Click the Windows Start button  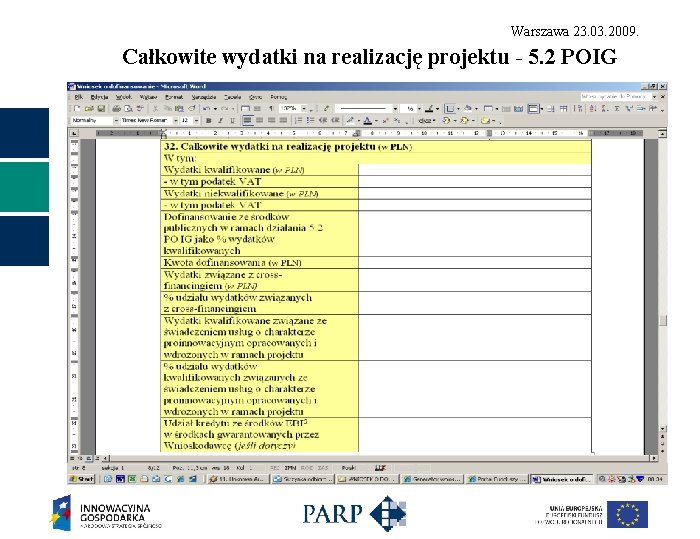point(81,479)
